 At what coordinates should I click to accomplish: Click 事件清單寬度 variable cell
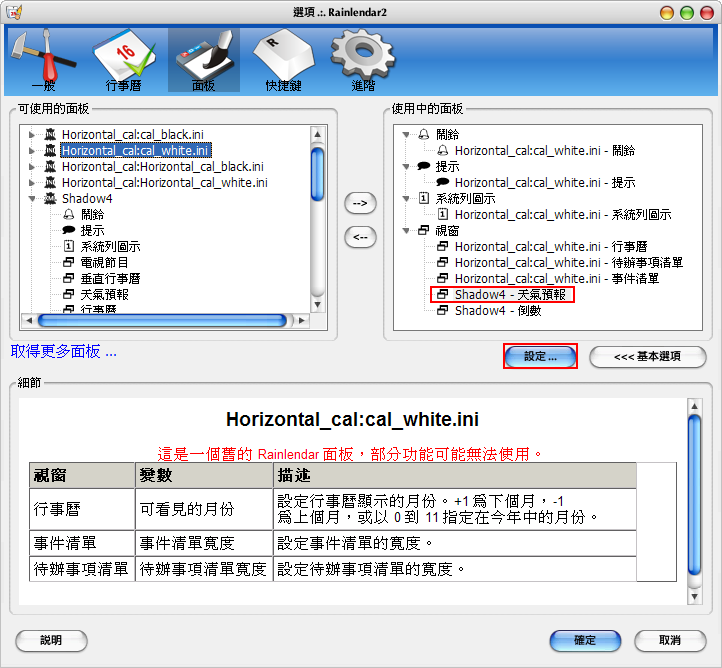[x=204, y=543]
